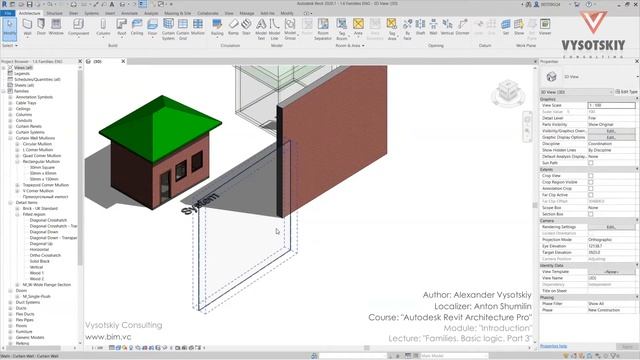Select the Wall tool in ribbon
Viewport: 640px width, 360px height.
(27, 27)
